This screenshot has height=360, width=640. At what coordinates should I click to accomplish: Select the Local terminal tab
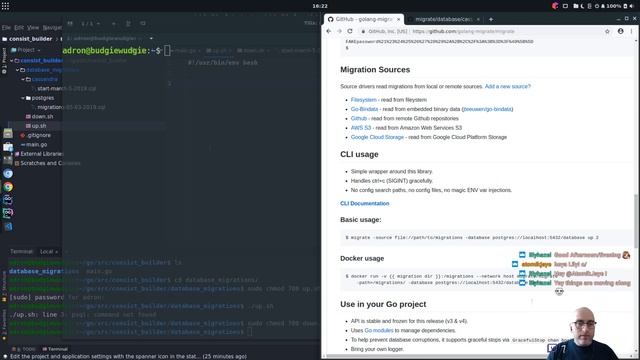[x=49, y=251]
